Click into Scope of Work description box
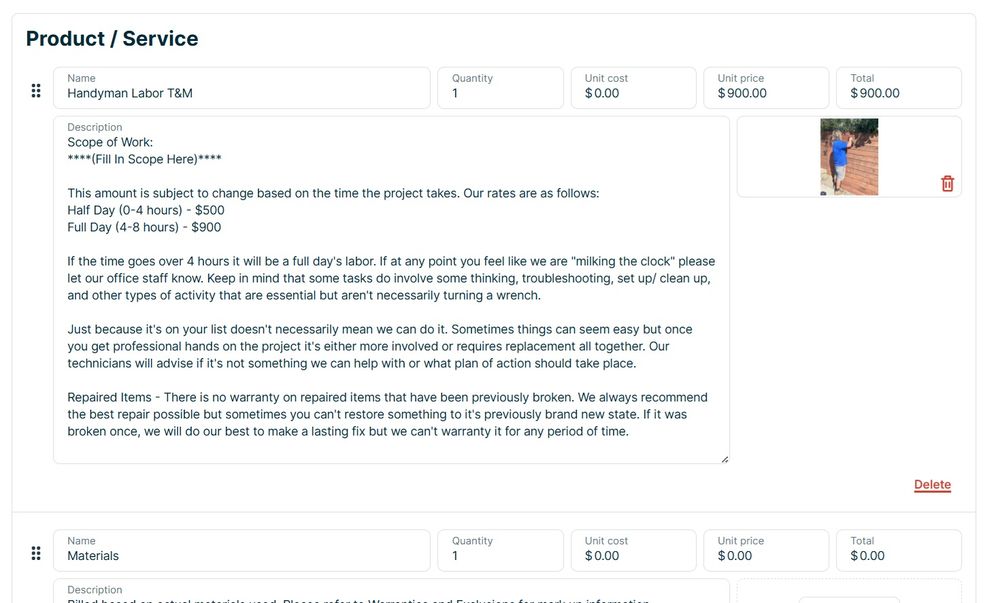 pyautogui.click(x=391, y=290)
